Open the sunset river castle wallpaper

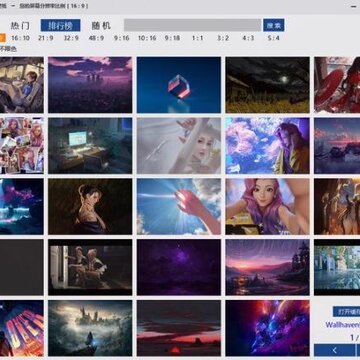click(267, 267)
